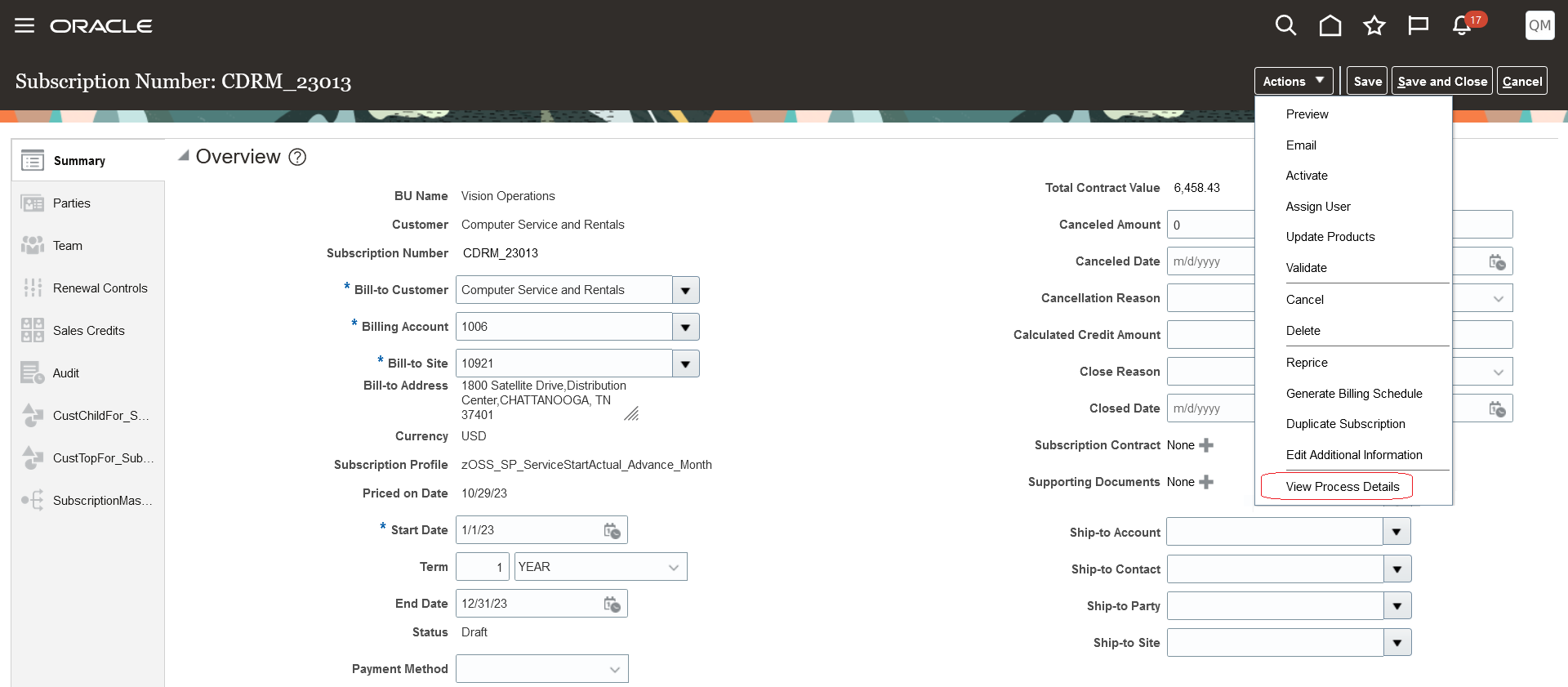The height and width of the screenshot is (687, 1568).
Task: Click the search magnifier icon
Action: (1285, 25)
